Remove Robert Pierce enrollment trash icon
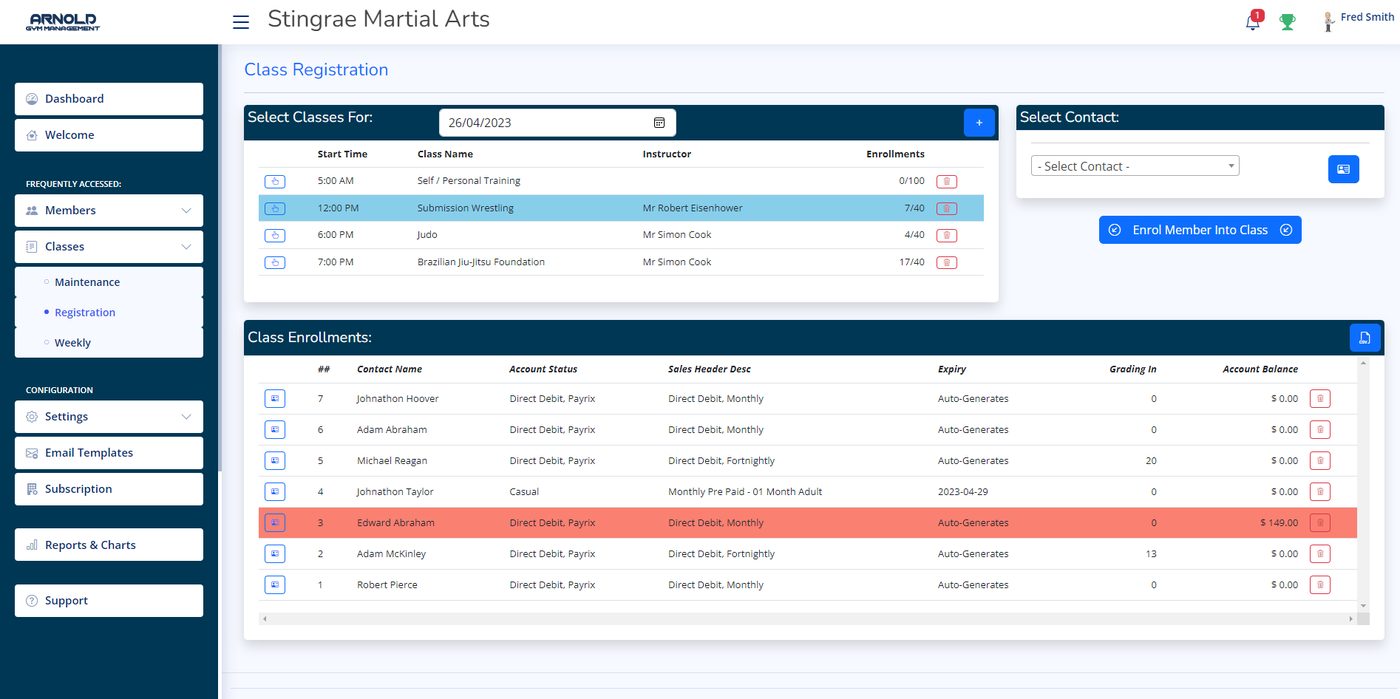 [1320, 584]
